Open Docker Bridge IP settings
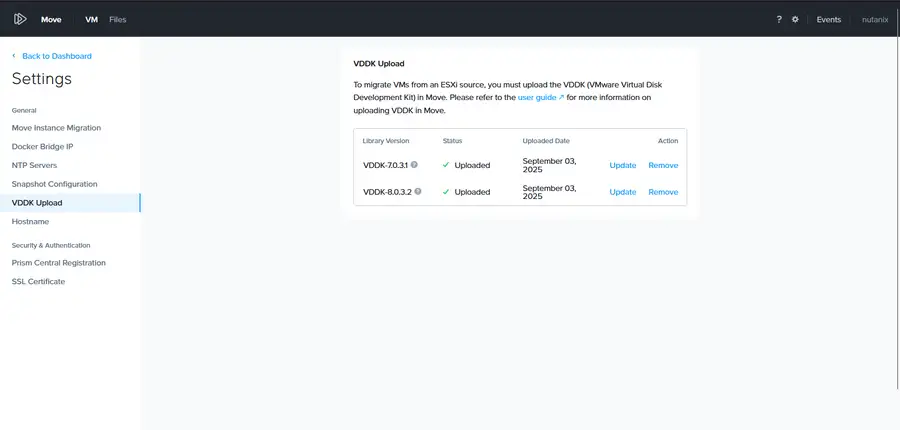 [42, 147]
